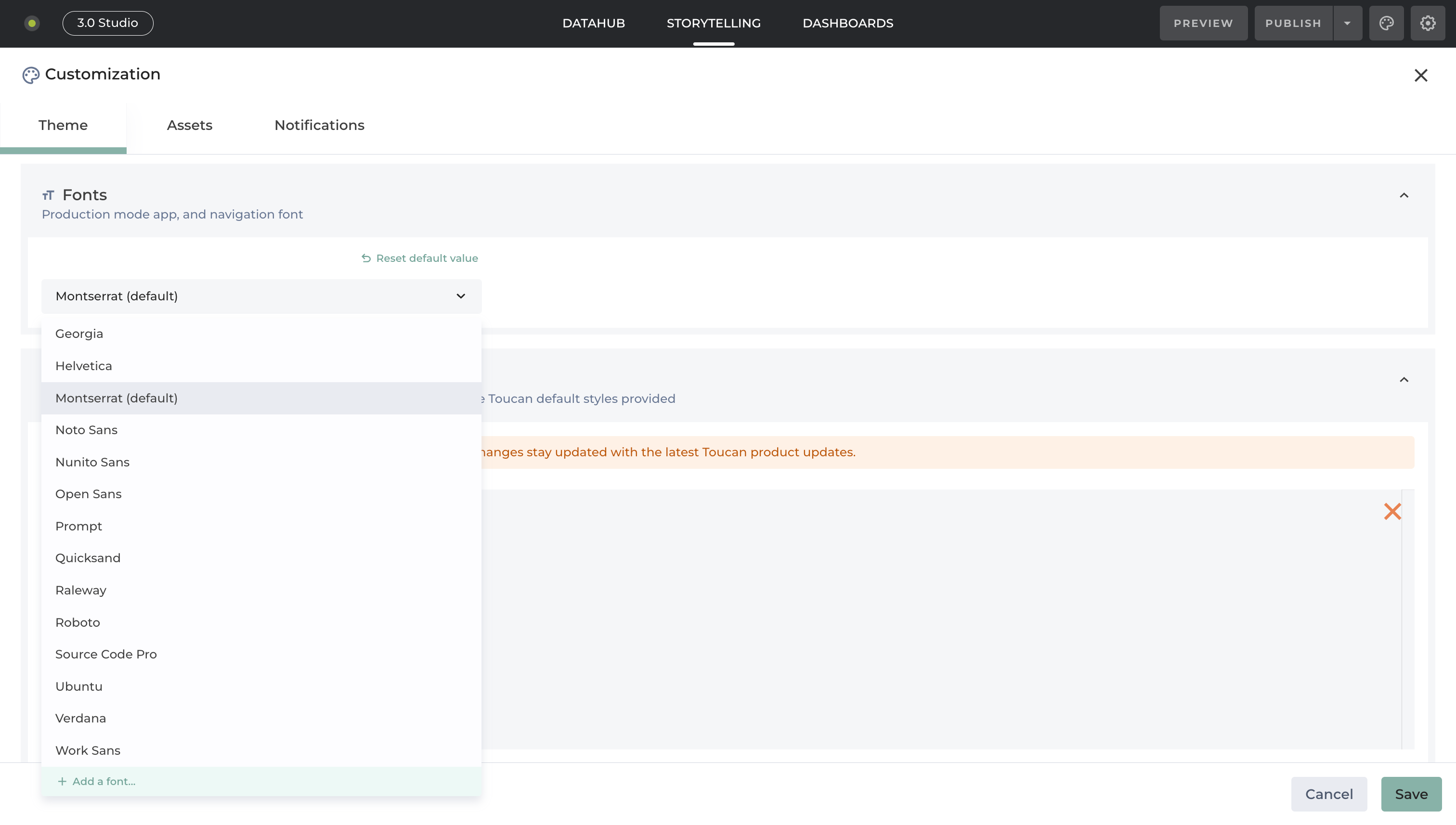Click Add a font option
1456x825 pixels.
pos(103,781)
